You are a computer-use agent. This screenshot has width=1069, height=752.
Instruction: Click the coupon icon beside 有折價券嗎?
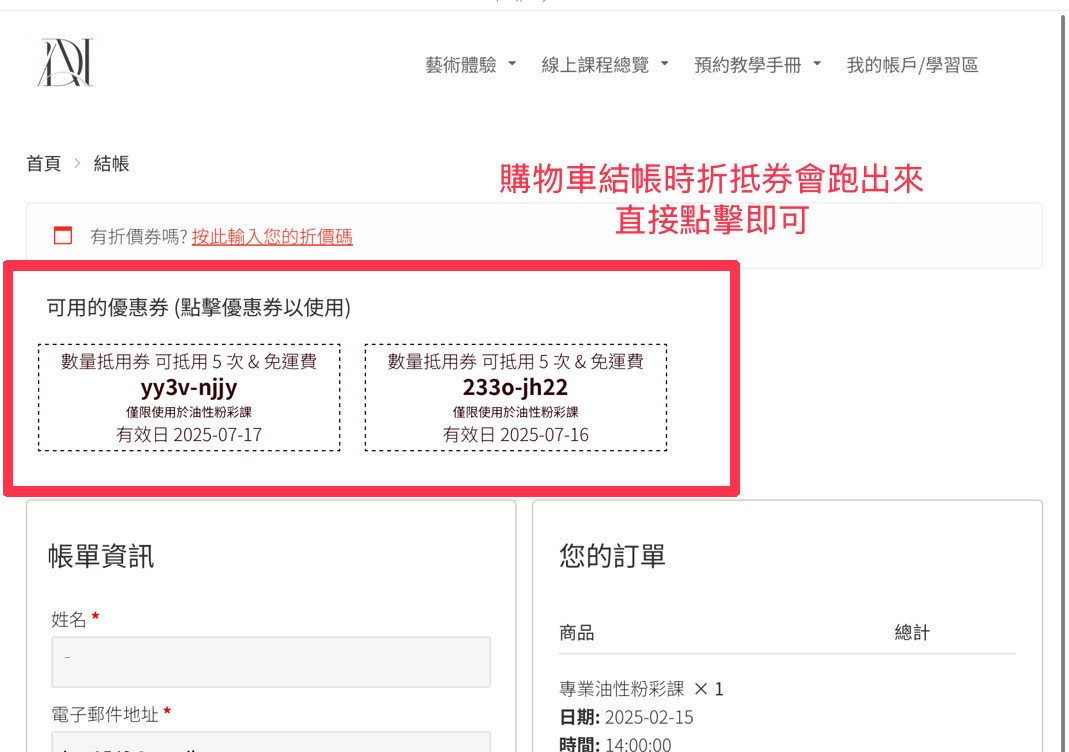[63, 236]
